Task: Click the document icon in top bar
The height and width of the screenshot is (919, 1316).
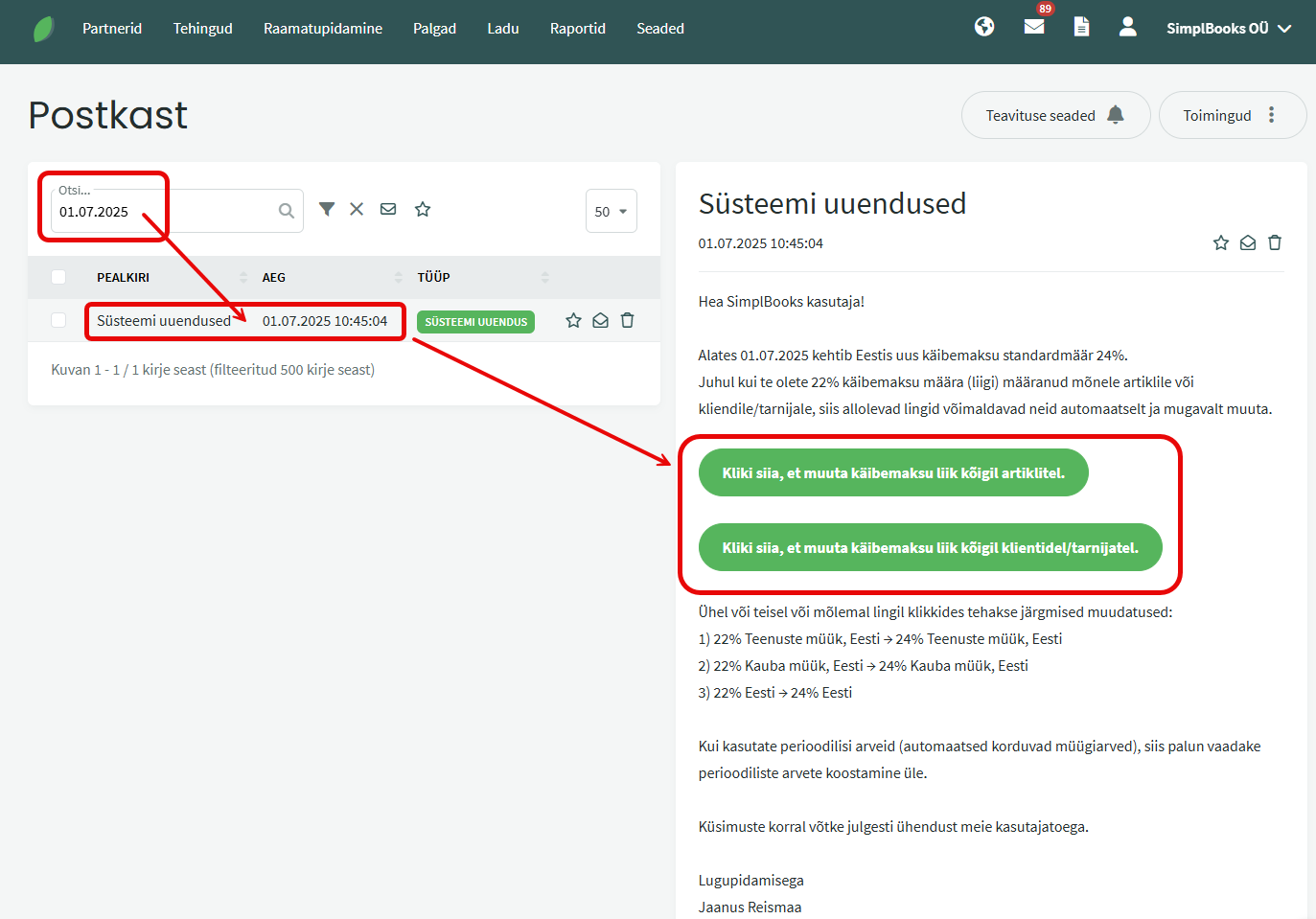Action: click(x=1081, y=27)
